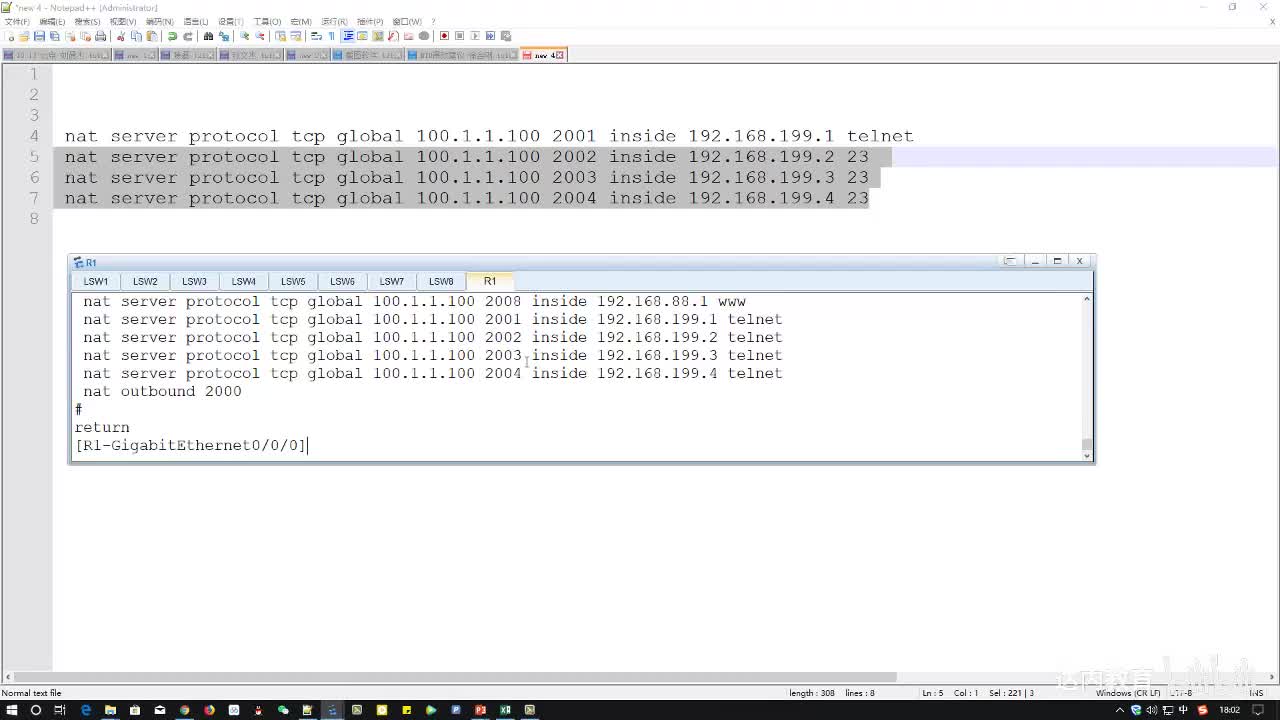Start macro recording with red dot icon
Screen dimensions: 1280x720
click(444, 36)
